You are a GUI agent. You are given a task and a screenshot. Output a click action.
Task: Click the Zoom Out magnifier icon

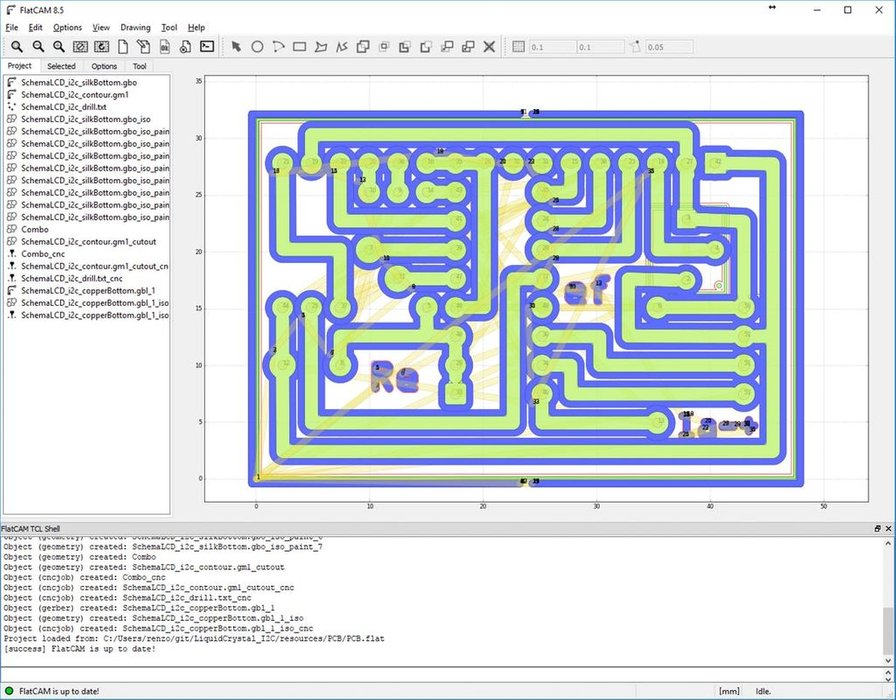point(38,47)
